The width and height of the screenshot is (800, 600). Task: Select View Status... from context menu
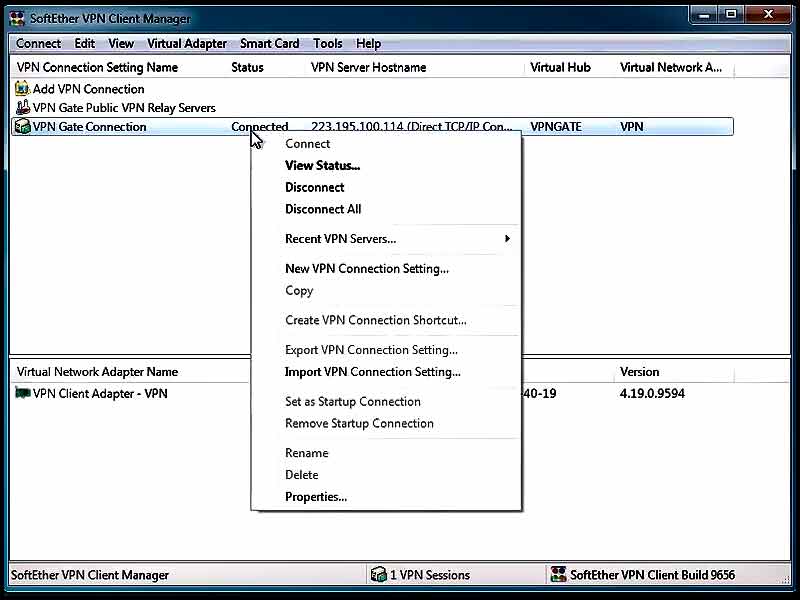click(322, 165)
